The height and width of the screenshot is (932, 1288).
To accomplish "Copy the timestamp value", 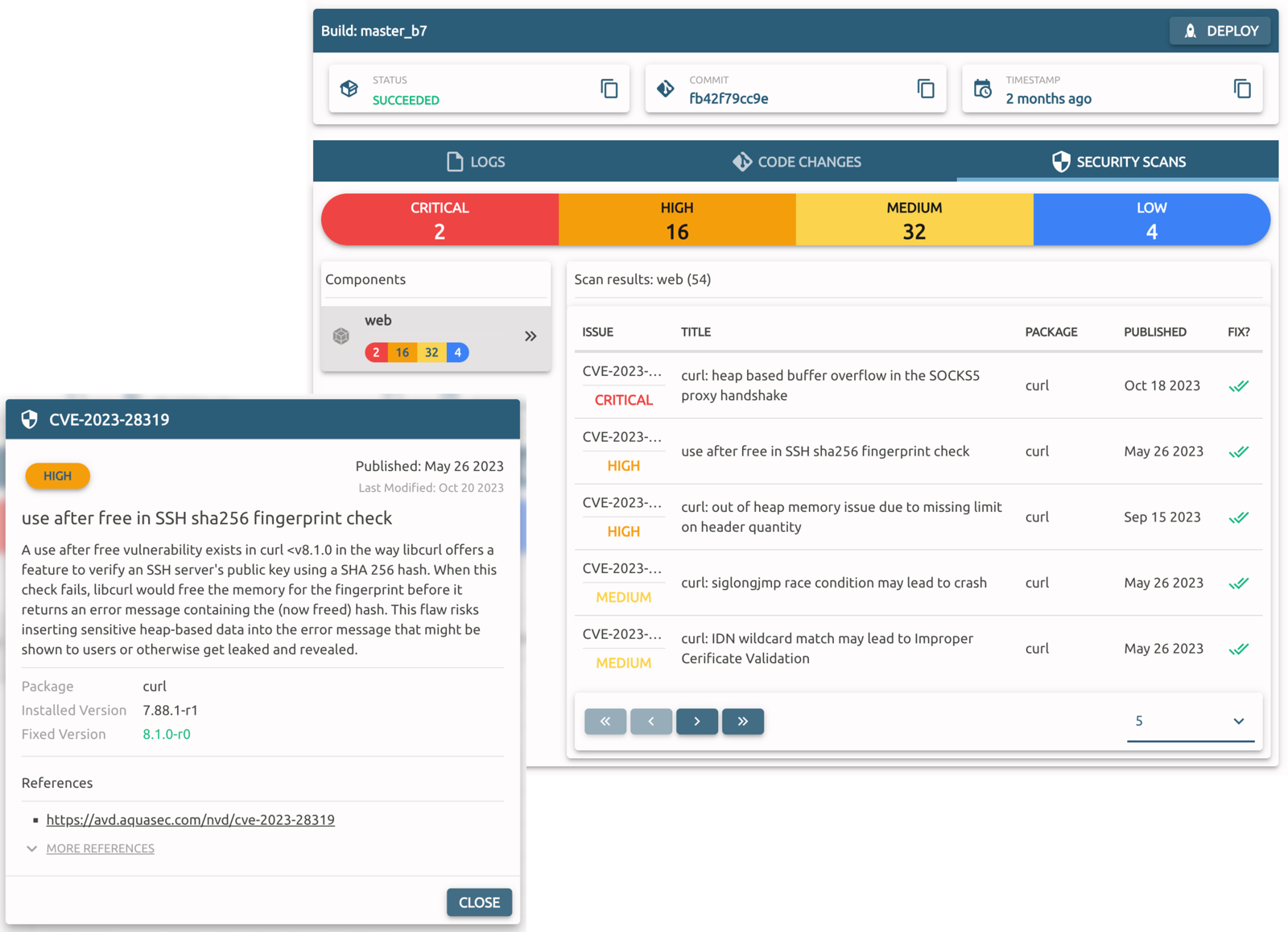I will tap(1242, 89).
